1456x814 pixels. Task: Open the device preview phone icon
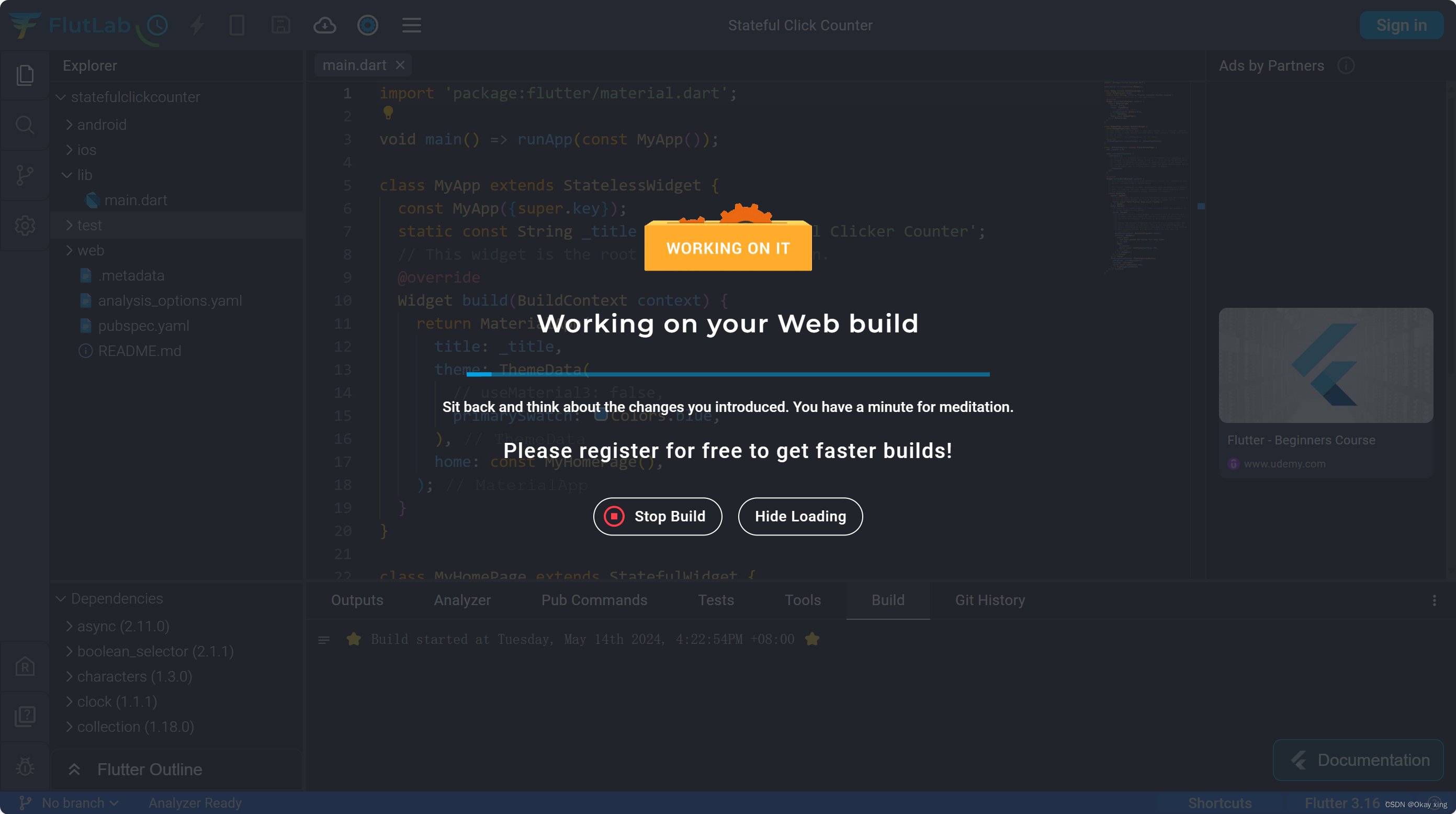[238, 25]
